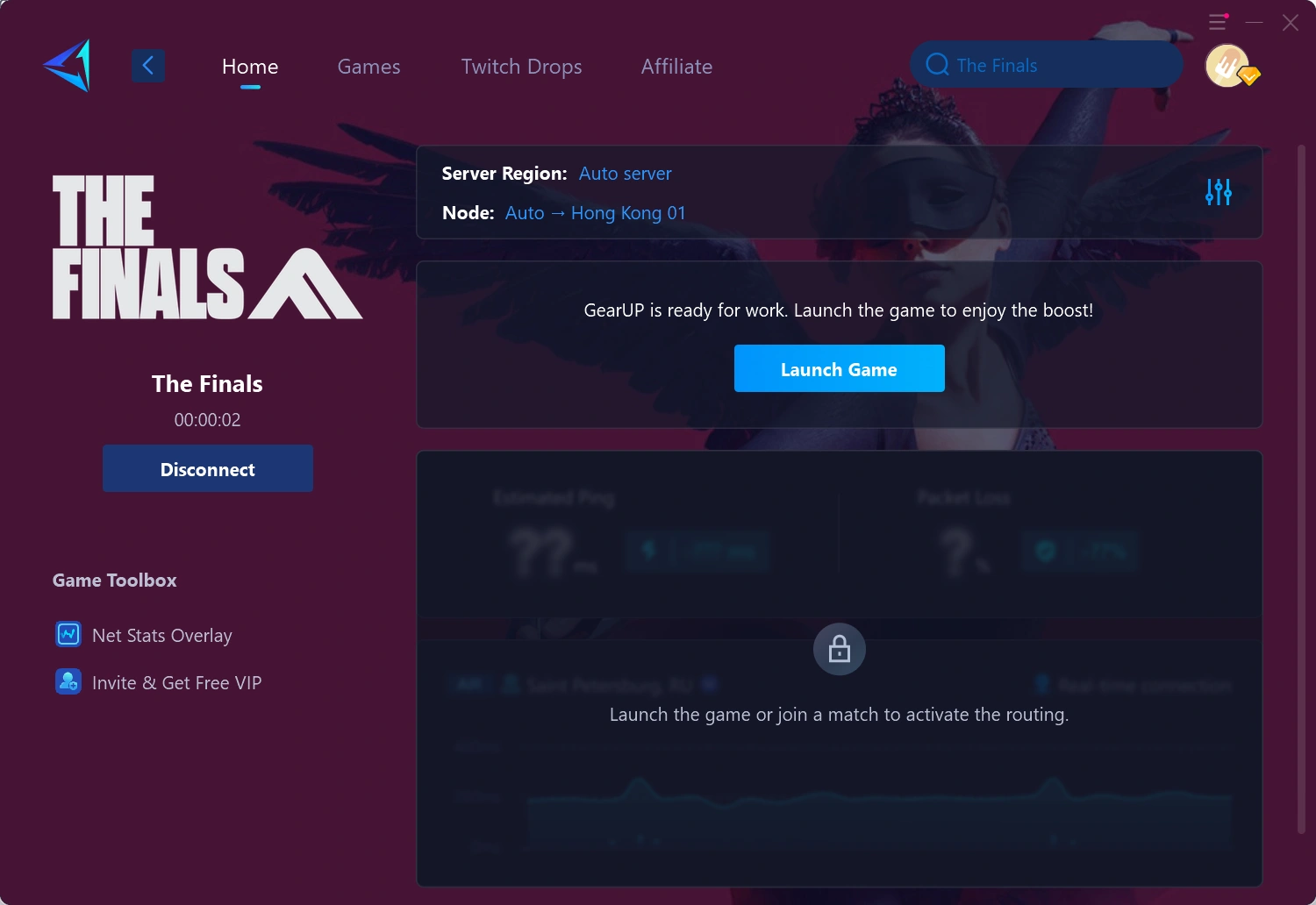
Task: Click the Net Stats Overlay icon
Action: [68, 634]
